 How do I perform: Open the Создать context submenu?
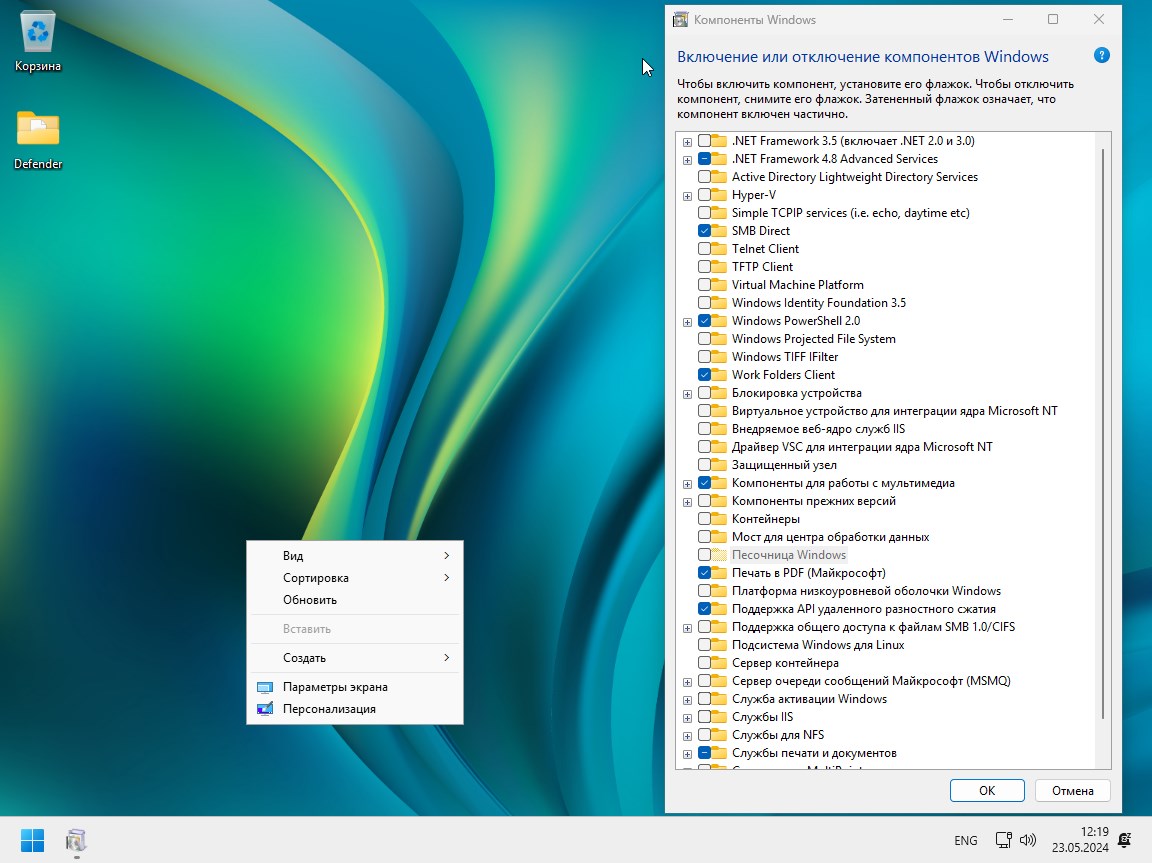click(x=355, y=658)
